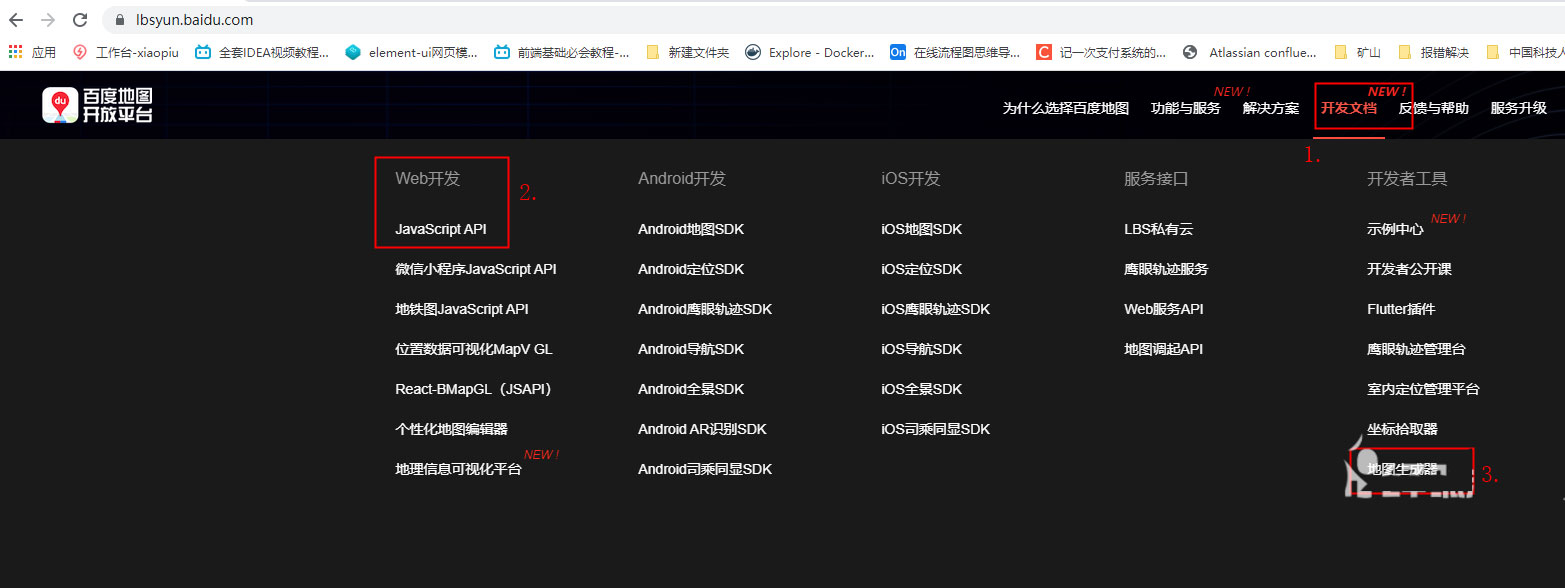Open 地铁图JavaScript API link
The image size is (1565, 588).
(x=462, y=309)
